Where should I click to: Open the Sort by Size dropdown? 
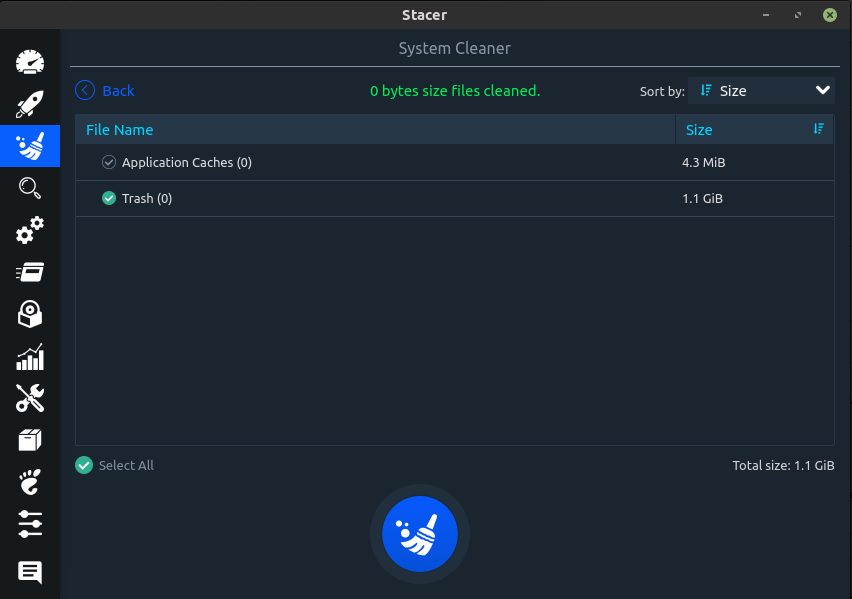[761, 90]
